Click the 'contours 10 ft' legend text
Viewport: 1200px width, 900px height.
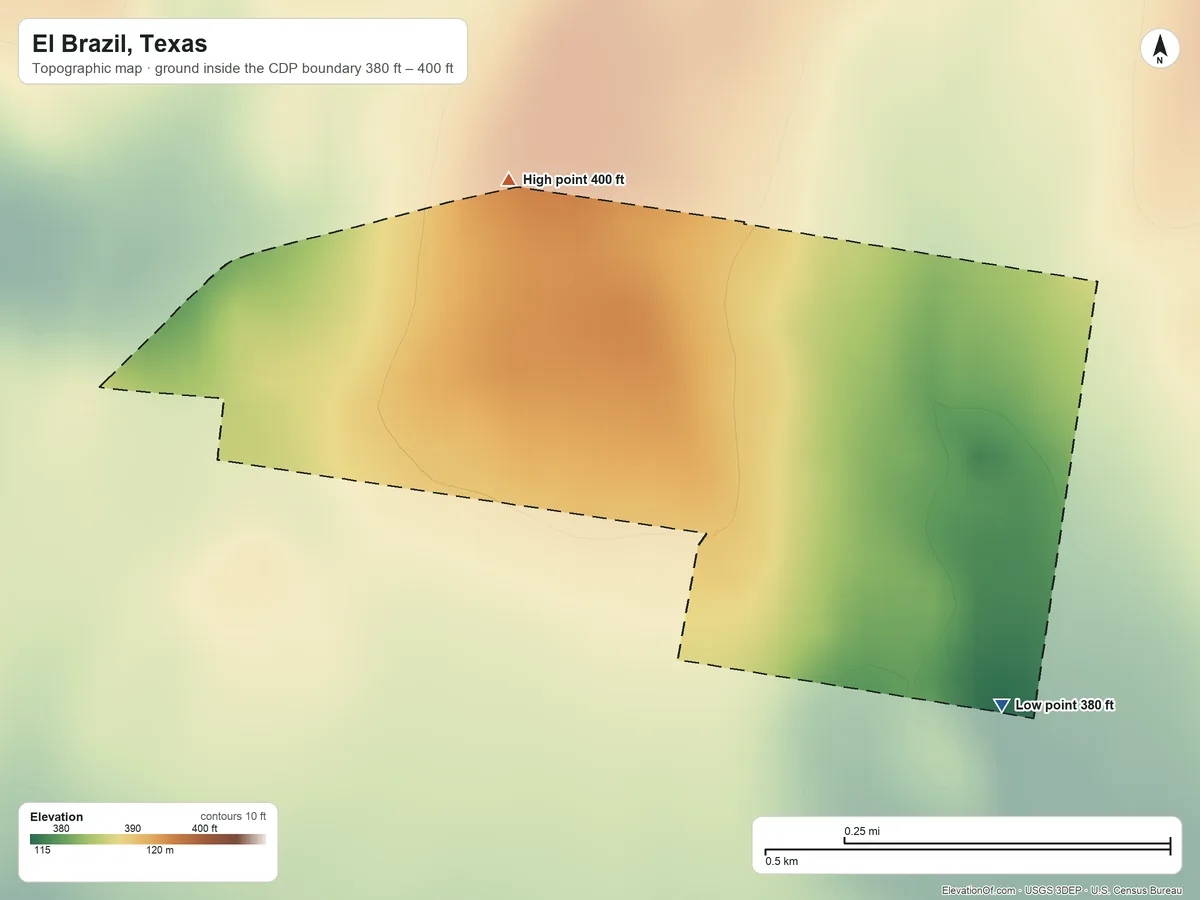(x=233, y=816)
